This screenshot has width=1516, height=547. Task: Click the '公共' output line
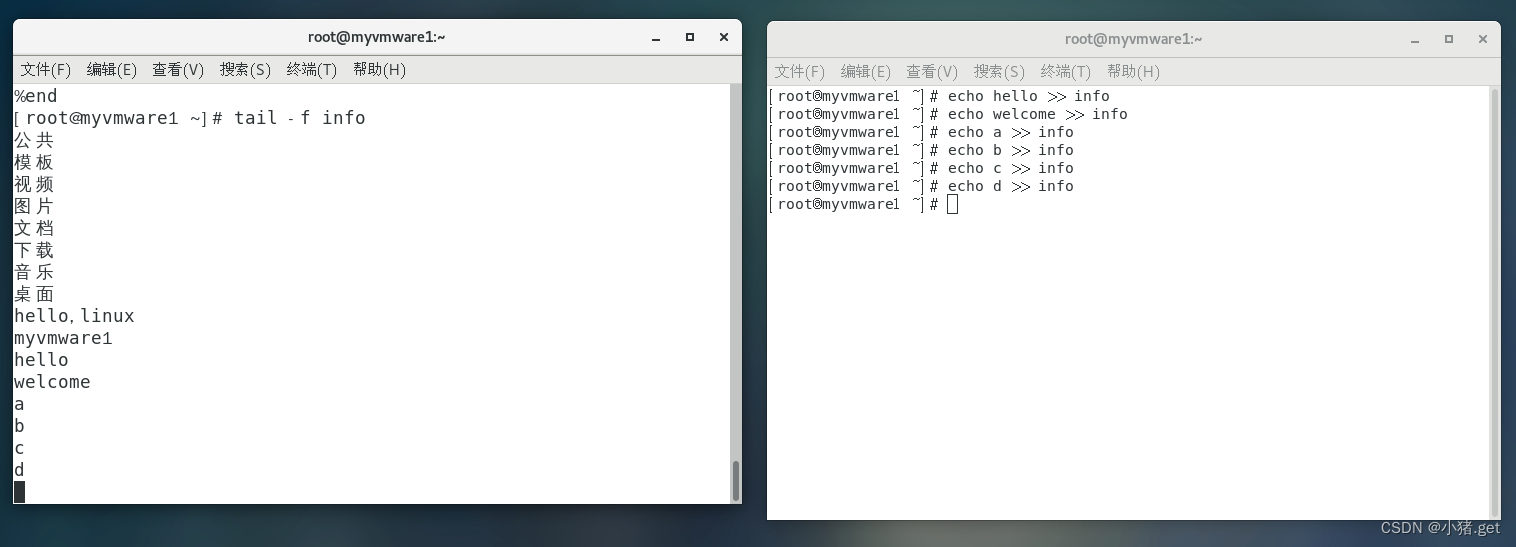34,140
